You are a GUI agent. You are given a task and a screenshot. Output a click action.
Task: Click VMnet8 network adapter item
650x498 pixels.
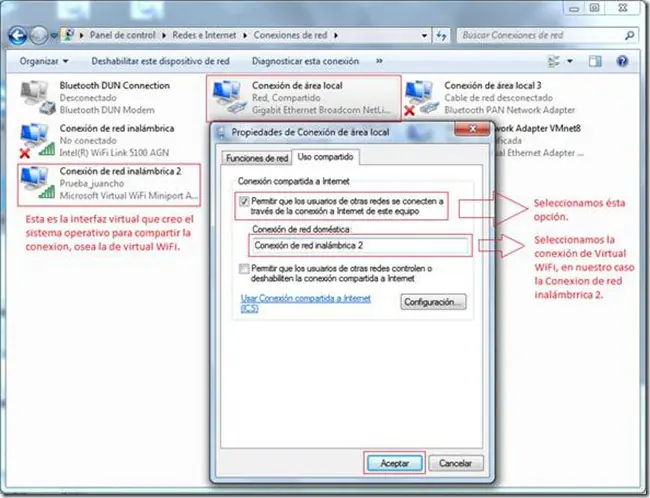pyautogui.click(x=538, y=140)
